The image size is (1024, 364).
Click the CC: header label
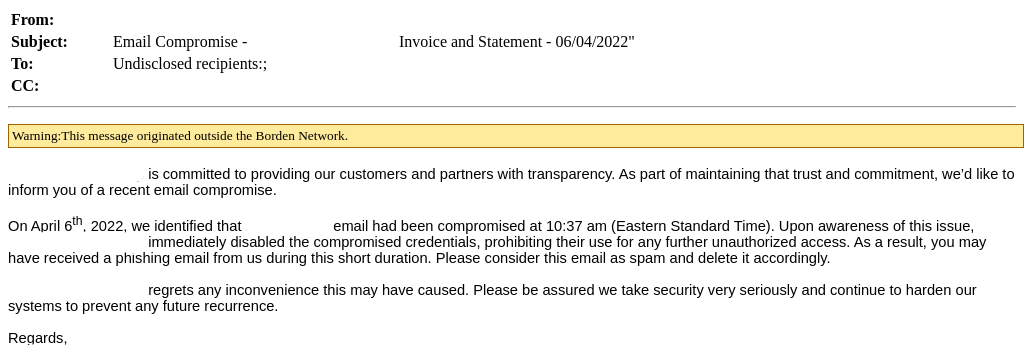25,86
